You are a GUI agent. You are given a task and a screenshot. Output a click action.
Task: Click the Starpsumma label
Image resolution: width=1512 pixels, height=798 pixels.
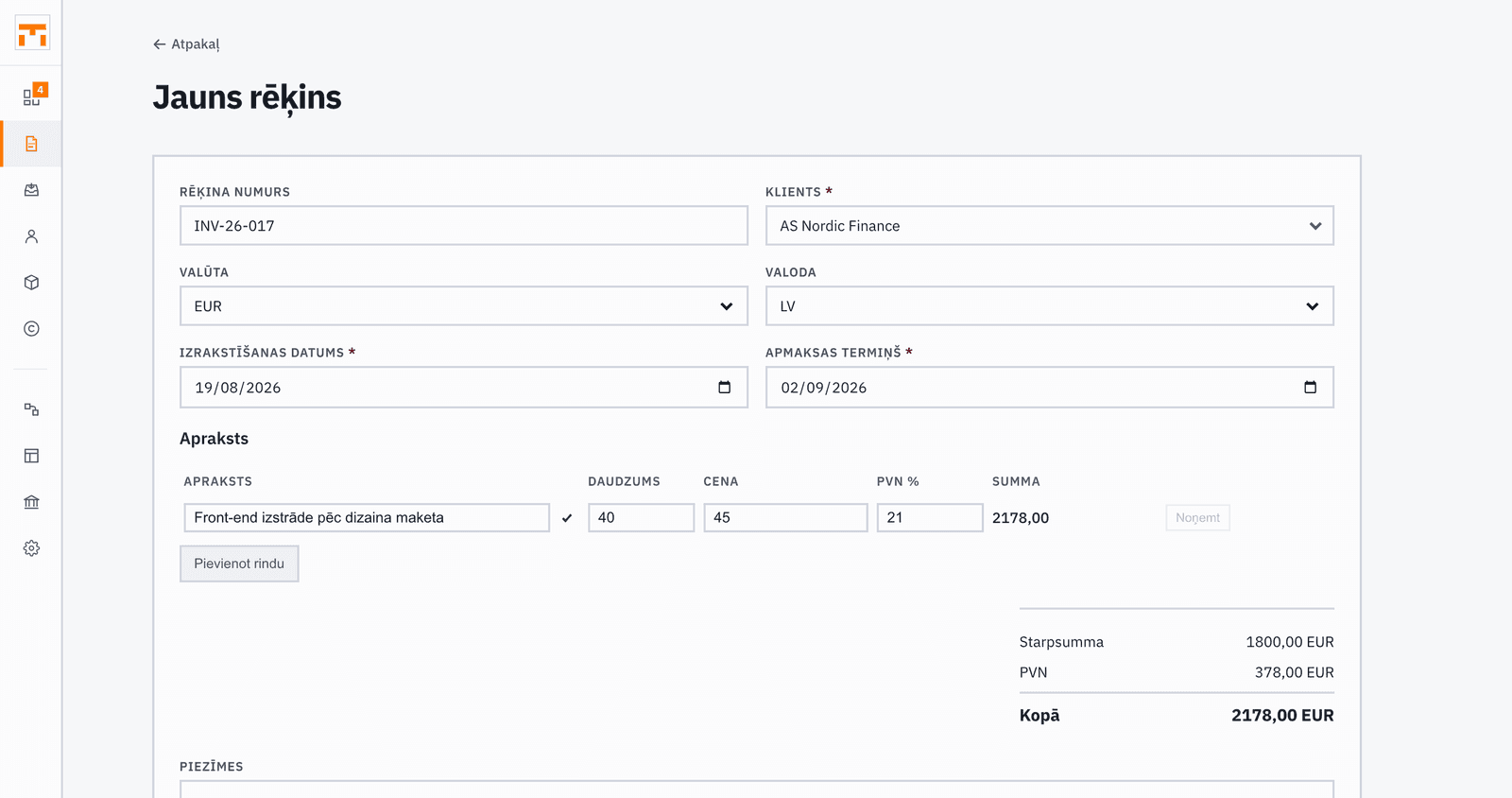tap(1061, 642)
